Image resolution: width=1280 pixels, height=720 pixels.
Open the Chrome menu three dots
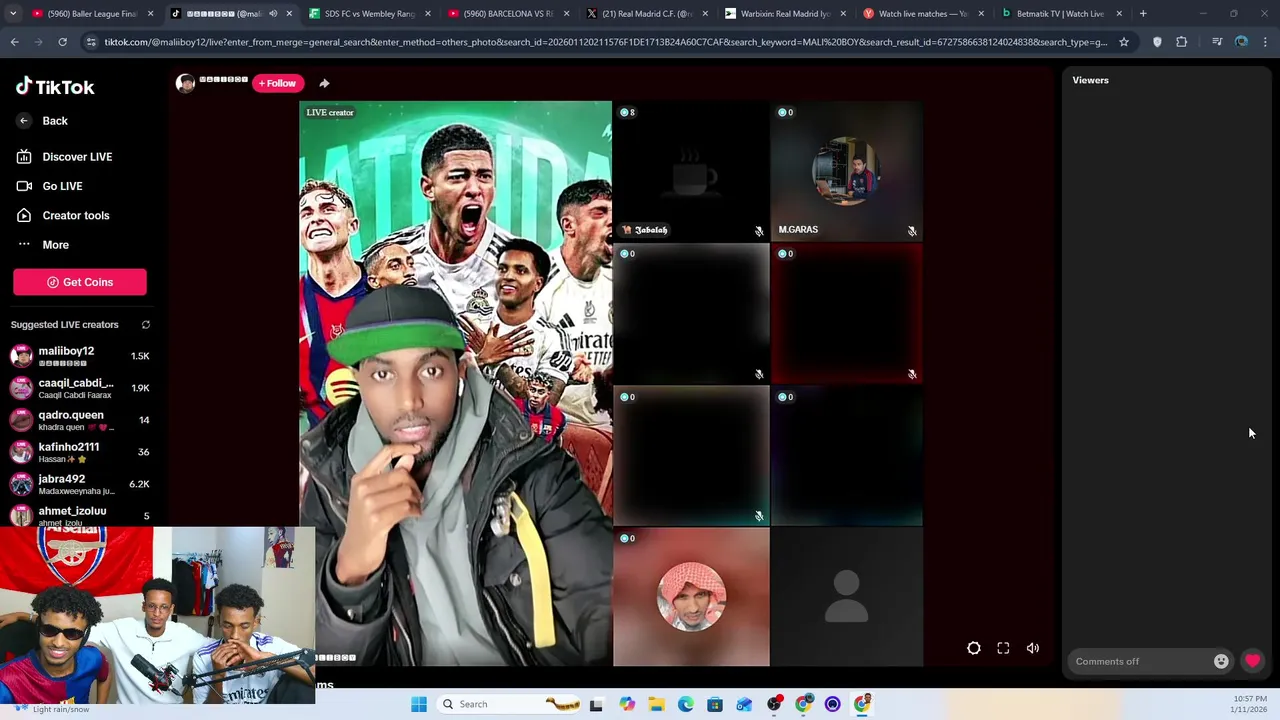[x=1266, y=42]
